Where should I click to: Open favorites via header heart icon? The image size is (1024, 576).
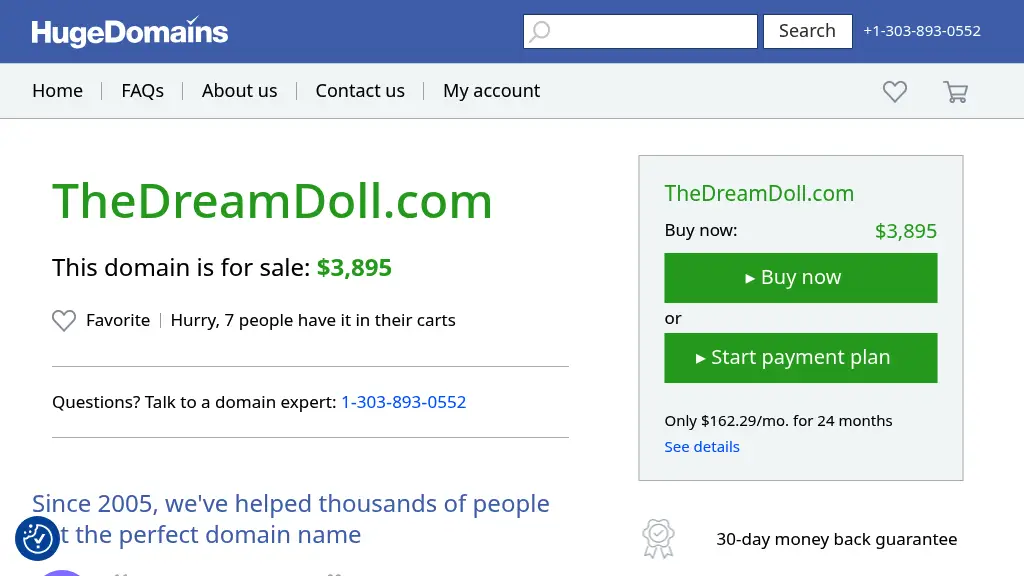894,92
